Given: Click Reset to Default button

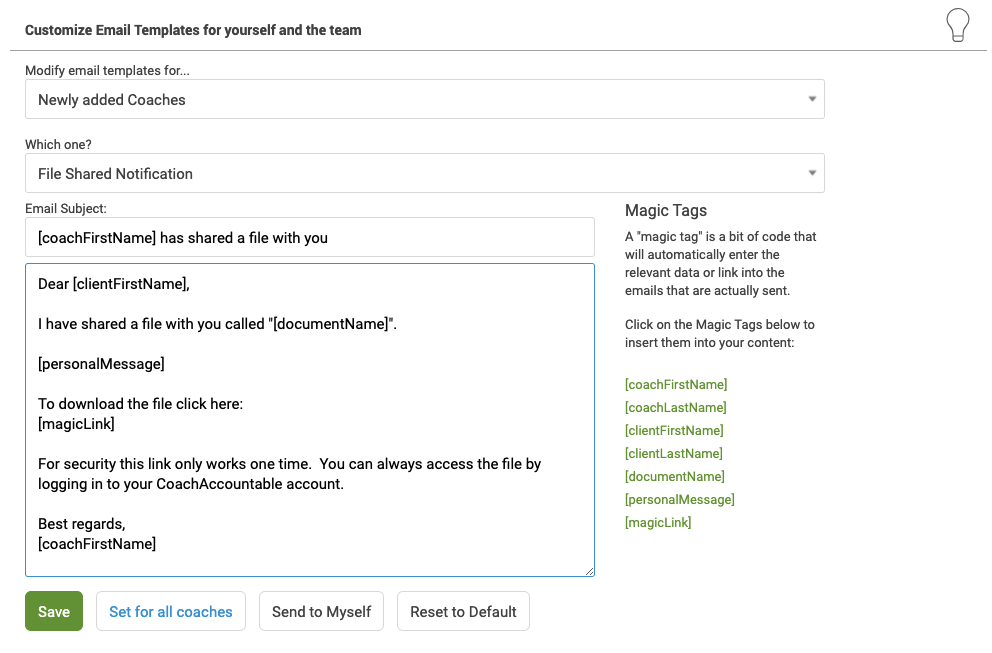Looking at the screenshot, I should pyautogui.click(x=463, y=612).
